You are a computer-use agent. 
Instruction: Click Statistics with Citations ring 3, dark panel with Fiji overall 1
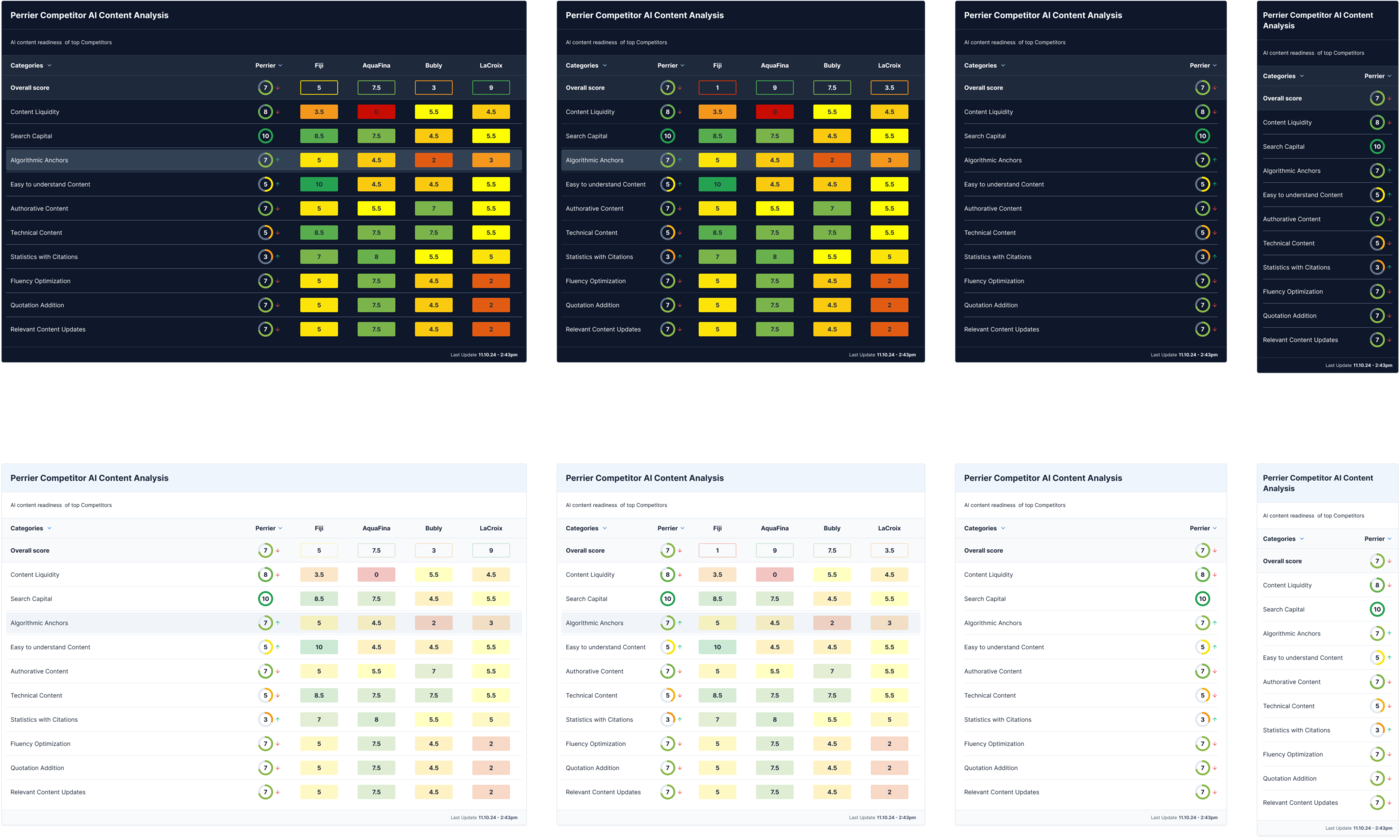click(667, 257)
